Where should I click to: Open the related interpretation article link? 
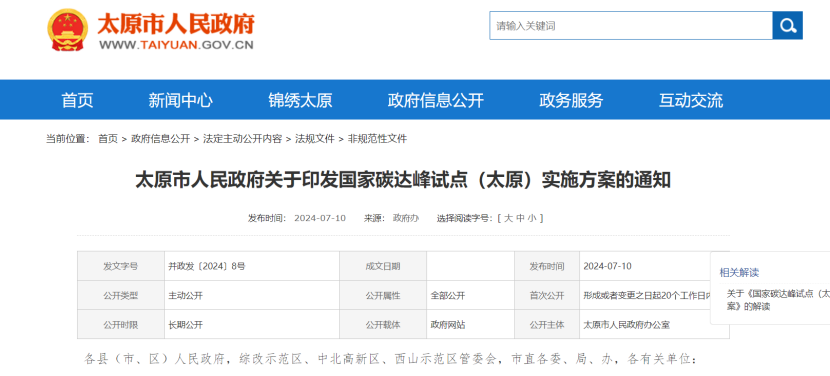coord(778,300)
